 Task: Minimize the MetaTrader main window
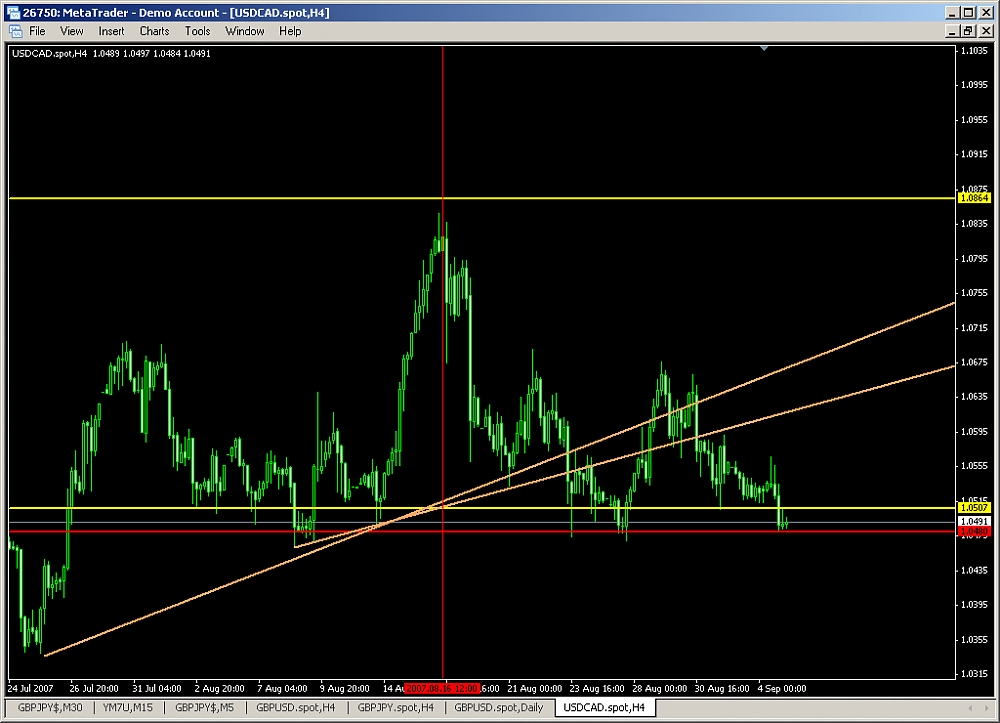click(x=952, y=13)
